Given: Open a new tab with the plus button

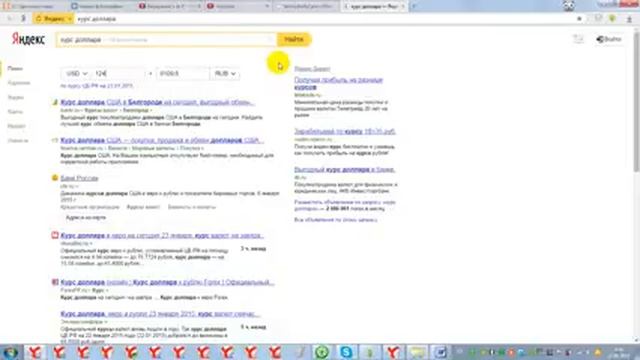Looking at the screenshot, I should click(413, 7).
